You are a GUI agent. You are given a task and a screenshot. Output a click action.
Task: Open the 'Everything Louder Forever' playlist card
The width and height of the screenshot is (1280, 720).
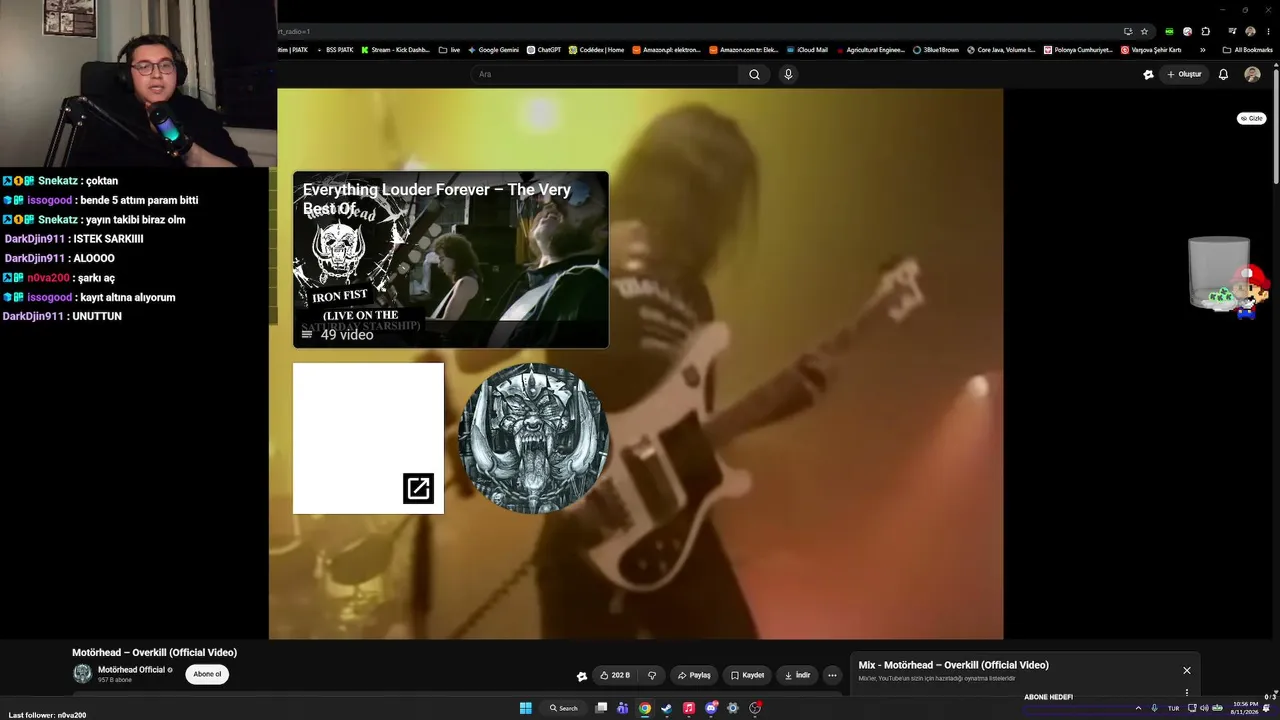[450, 260]
